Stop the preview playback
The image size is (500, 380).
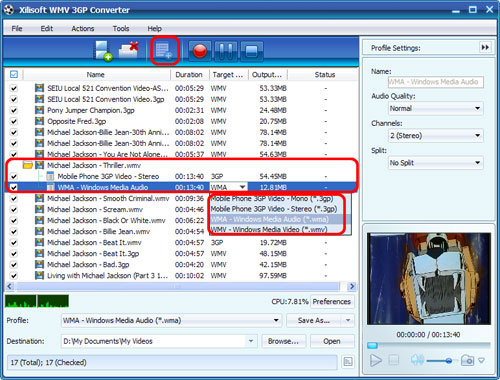click(x=394, y=360)
